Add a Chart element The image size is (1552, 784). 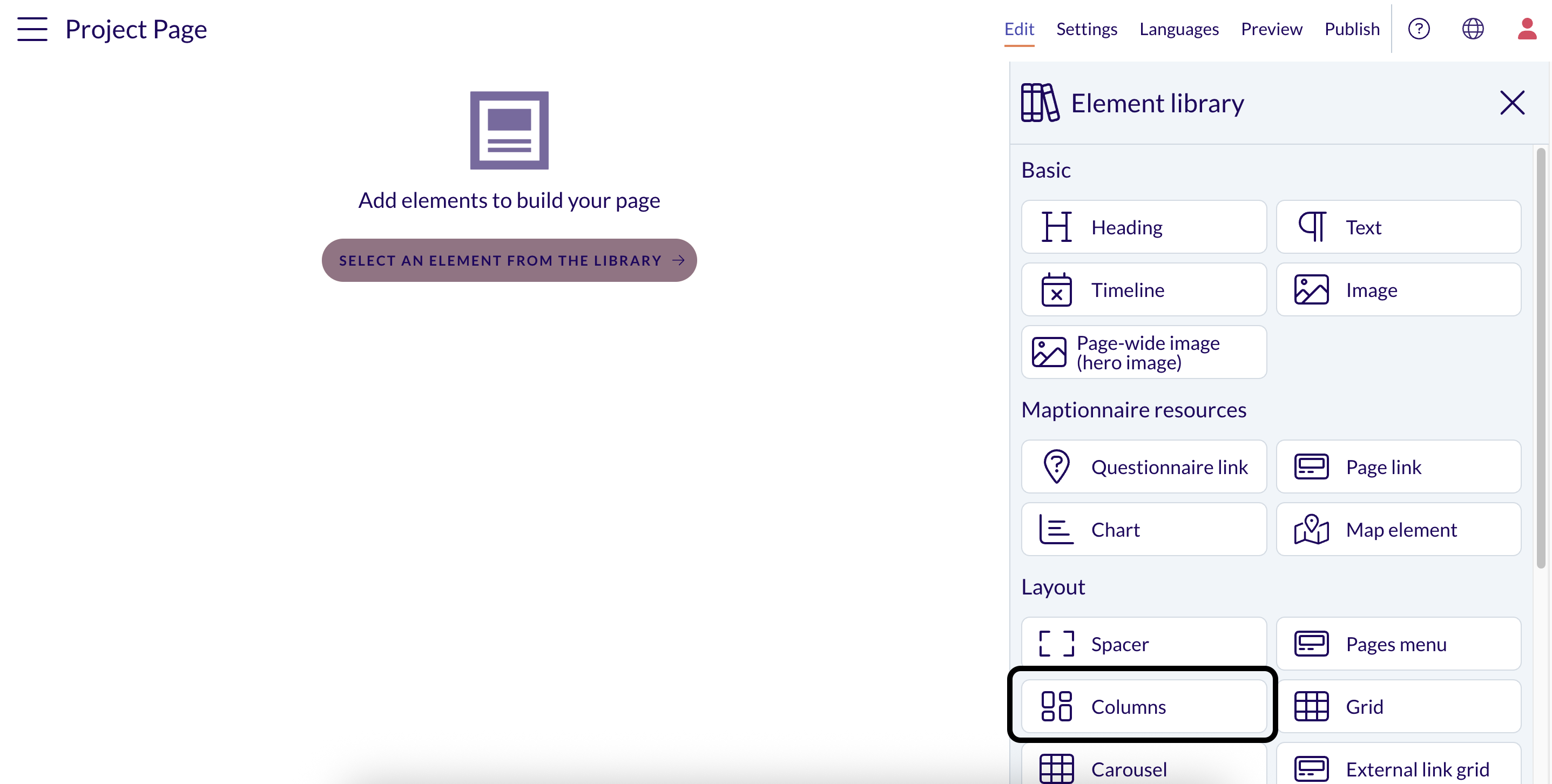[x=1144, y=530]
